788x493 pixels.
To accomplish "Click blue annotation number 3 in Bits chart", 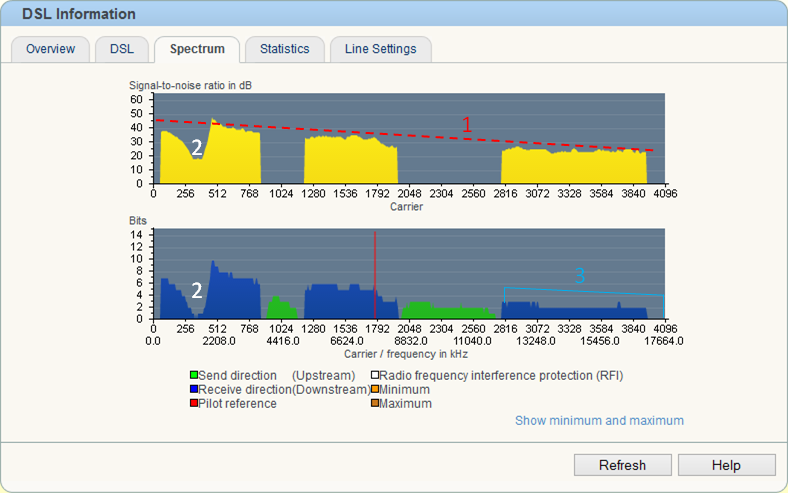I will [x=579, y=275].
